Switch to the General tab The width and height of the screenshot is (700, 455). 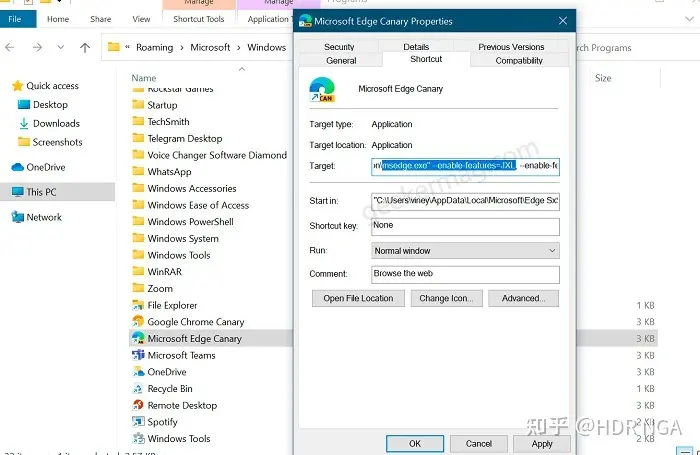pos(341,61)
